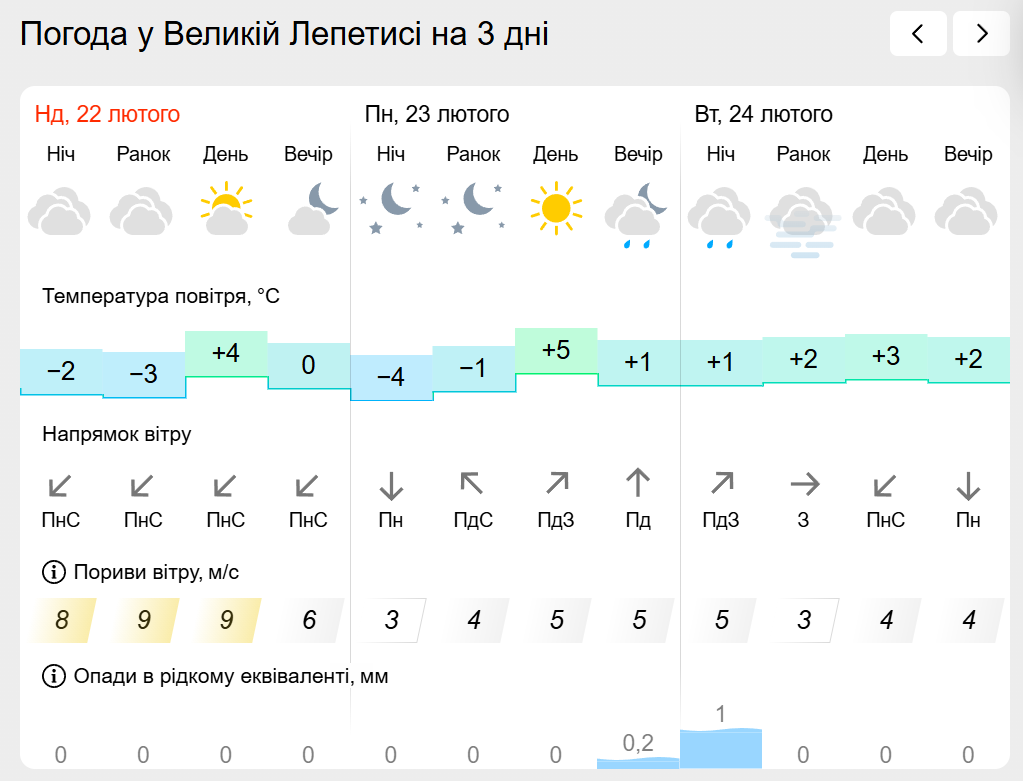Click the 0,2 mm precipitation bar on Monday
Viewport: 1023px width, 781px height.
point(638,762)
